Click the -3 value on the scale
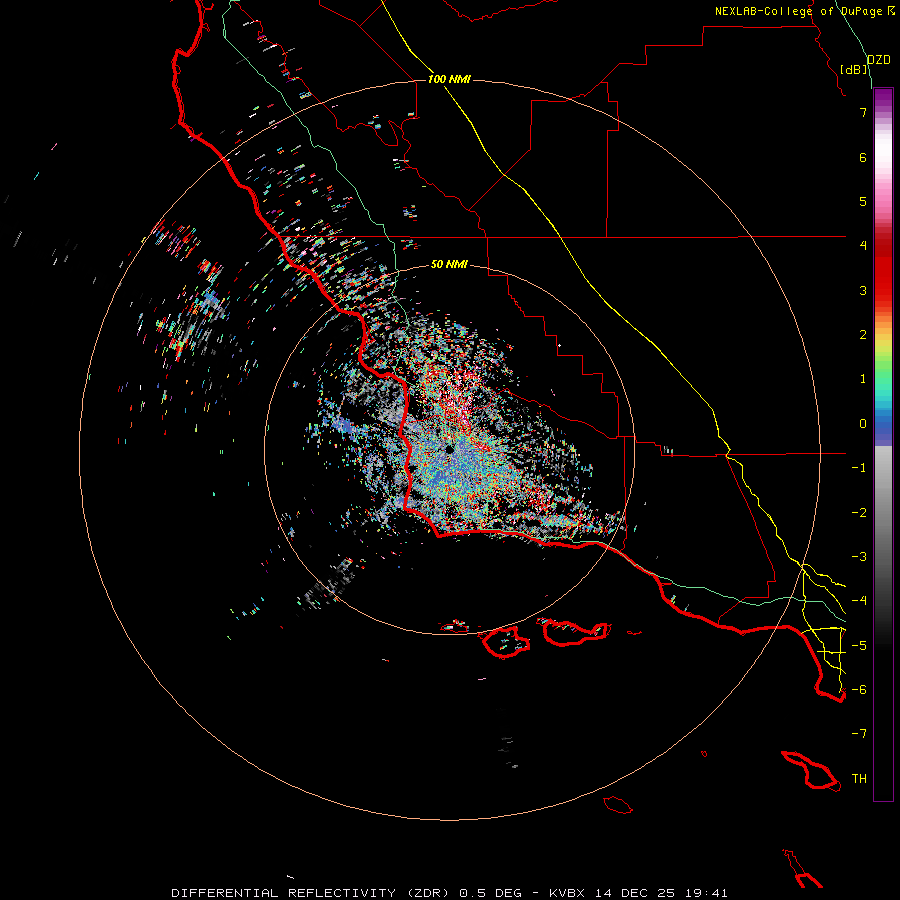This screenshot has width=900, height=900. (859, 557)
